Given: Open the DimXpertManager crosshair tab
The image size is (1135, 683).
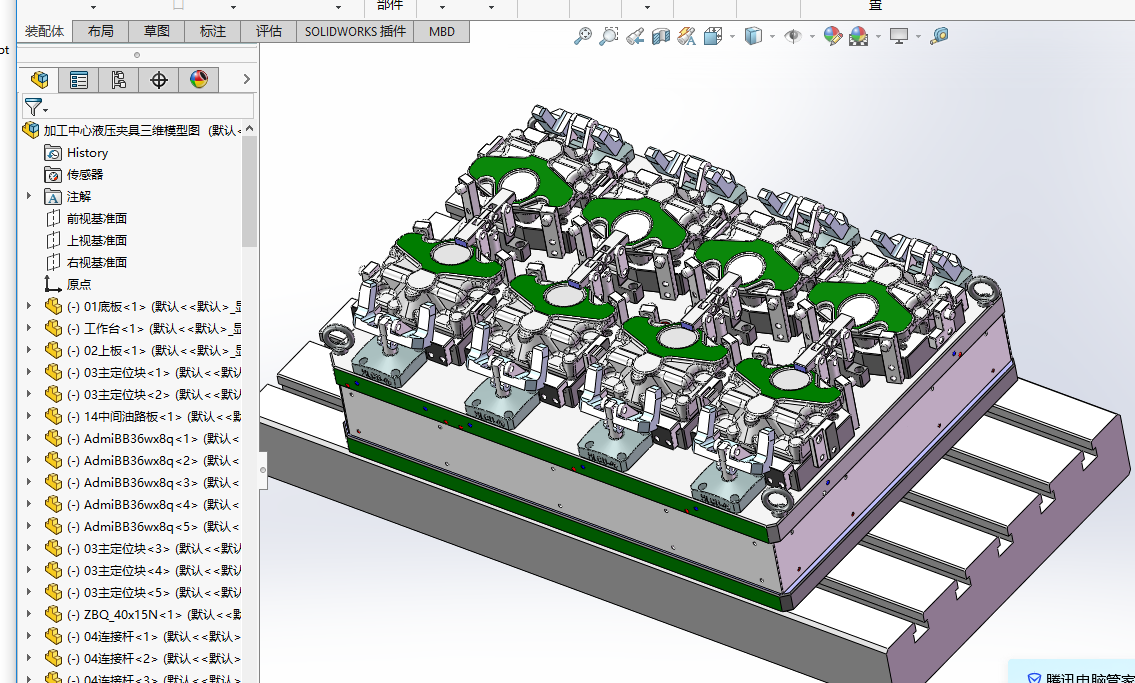Looking at the screenshot, I should click(159, 80).
